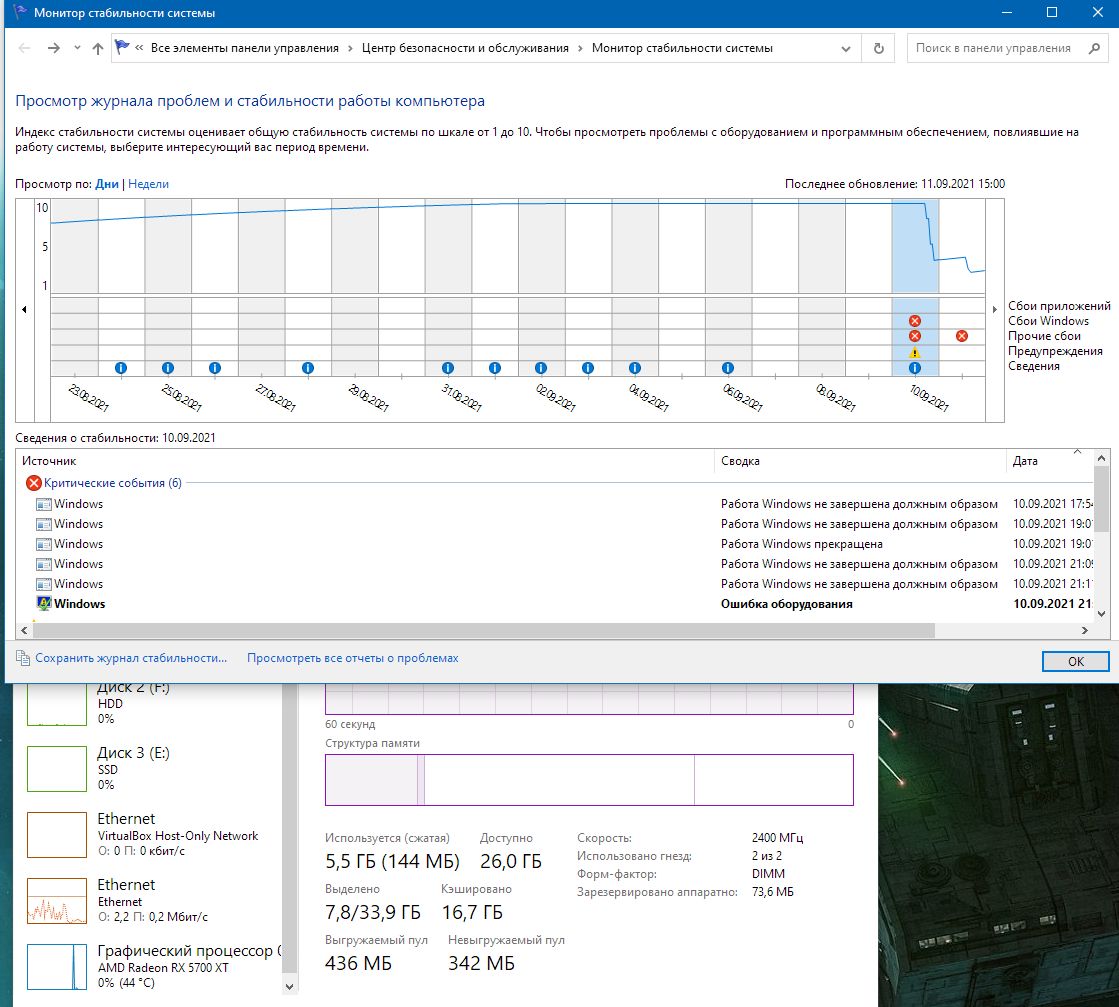
Task: Switch the view to Недели
Action: tap(148, 184)
